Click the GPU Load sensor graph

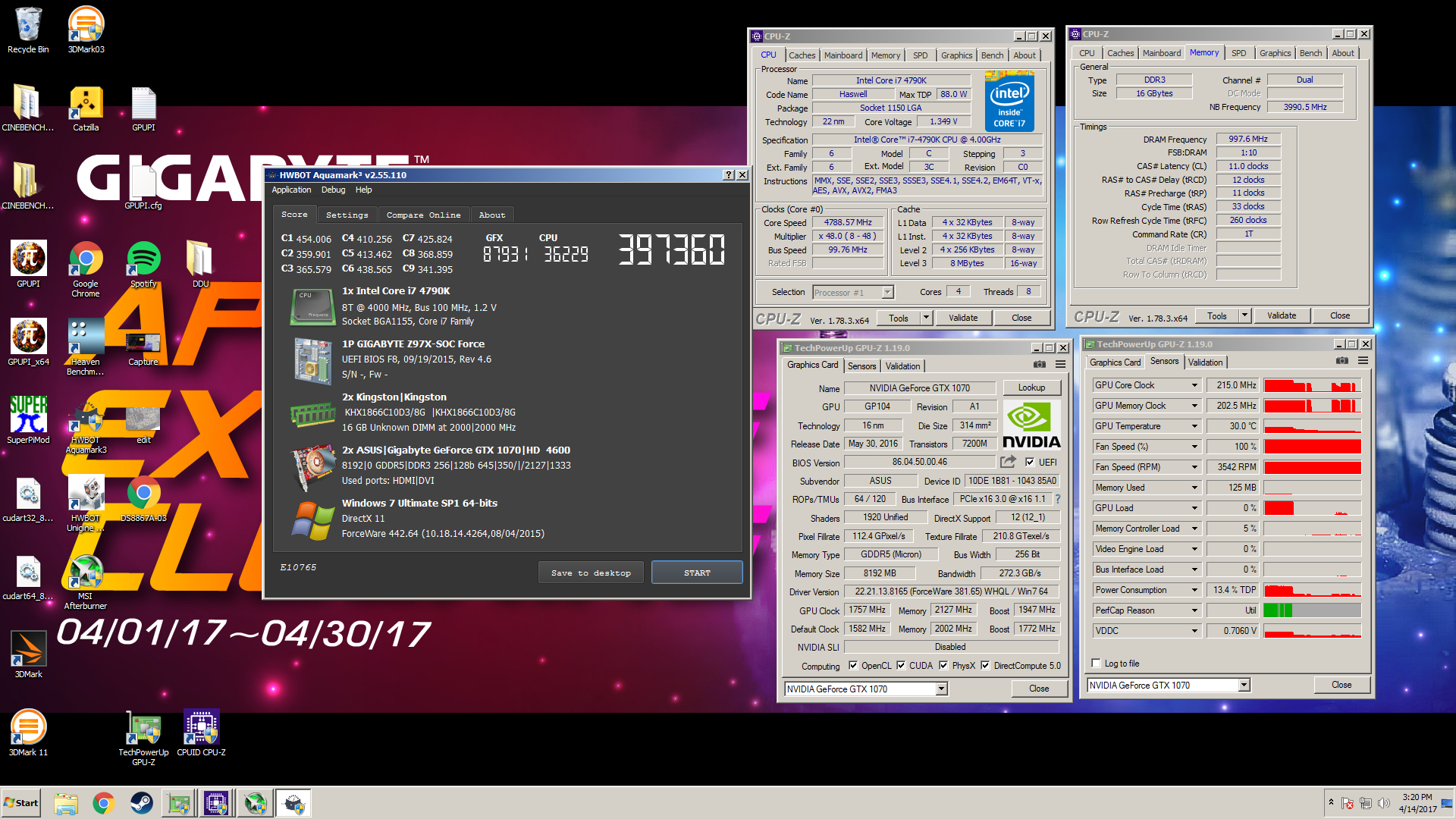(1313, 508)
